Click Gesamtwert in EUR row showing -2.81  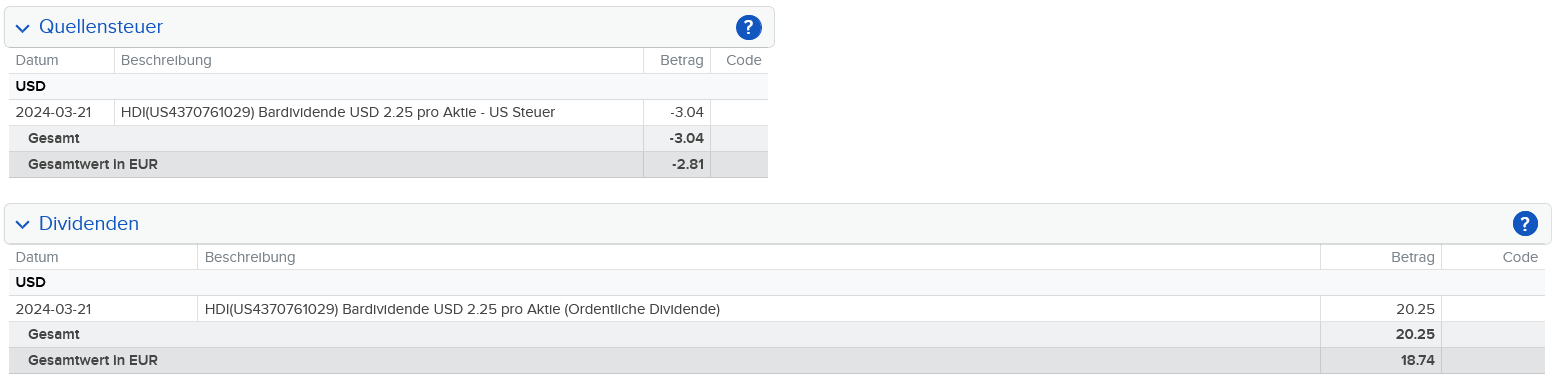coord(388,164)
